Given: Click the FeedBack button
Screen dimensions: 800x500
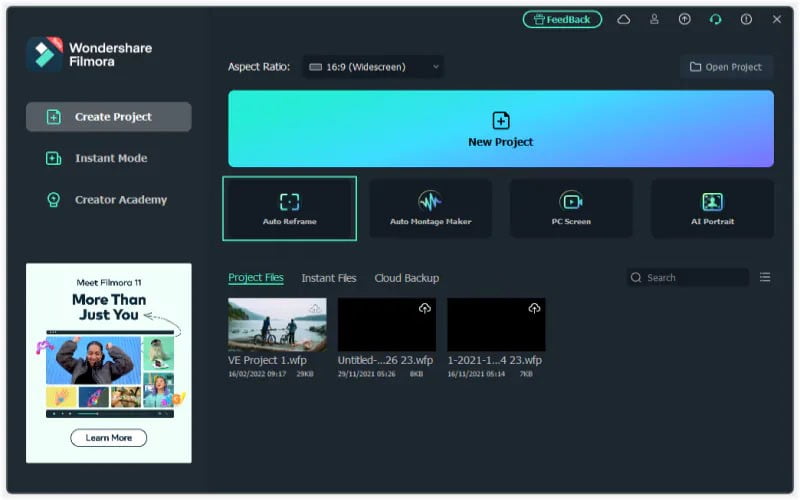Looking at the screenshot, I should 562,19.
